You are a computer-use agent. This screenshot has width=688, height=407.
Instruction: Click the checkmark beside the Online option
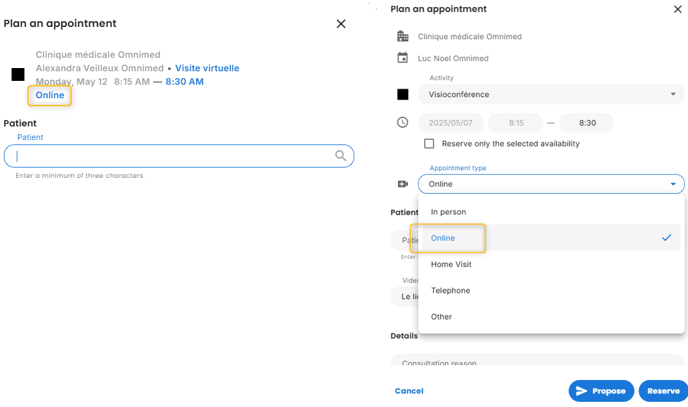666,238
